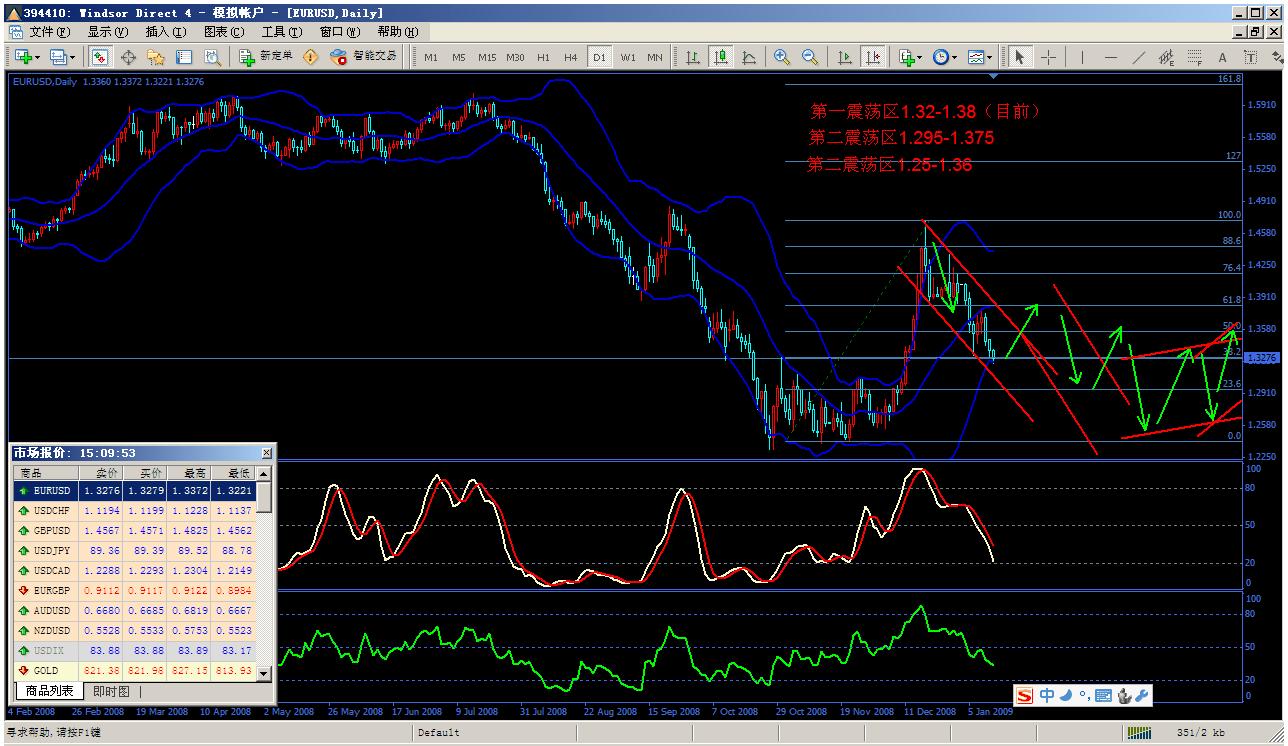The height and width of the screenshot is (746, 1288).
Task: Switch to line chart display
Action: coord(748,57)
